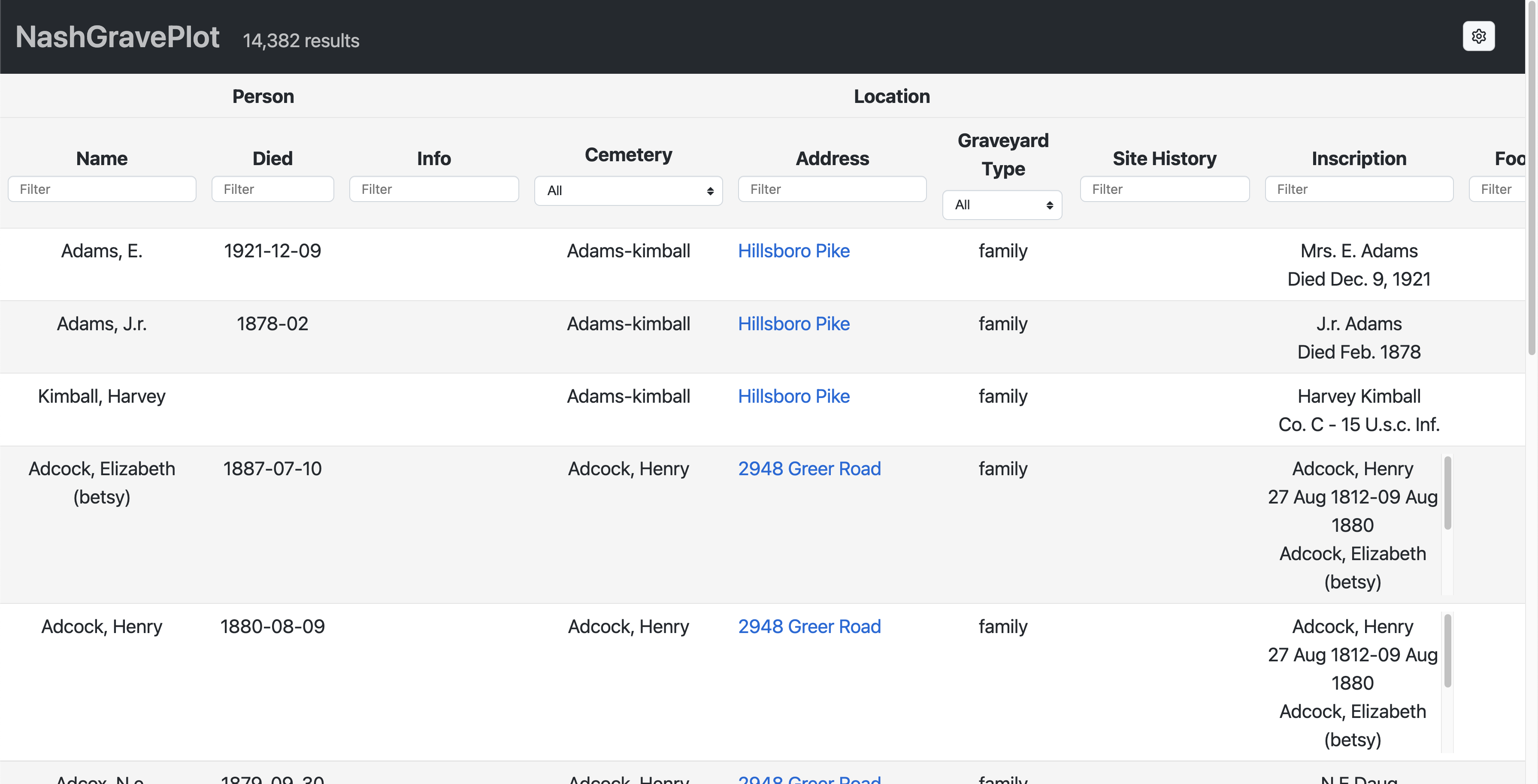This screenshot has width=1538, height=784.
Task: Click the Cemetery column header
Action: coord(628,155)
